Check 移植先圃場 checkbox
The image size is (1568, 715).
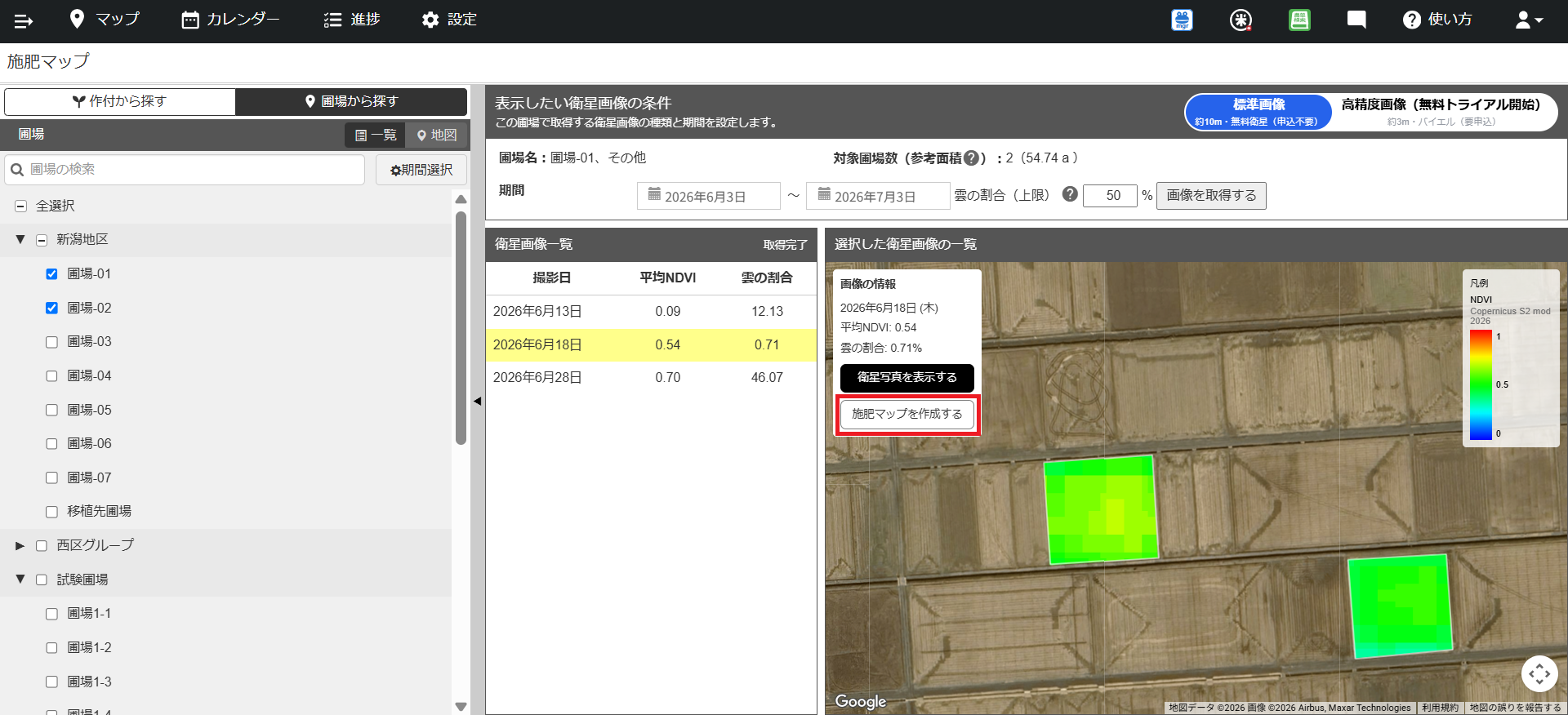pos(51,512)
